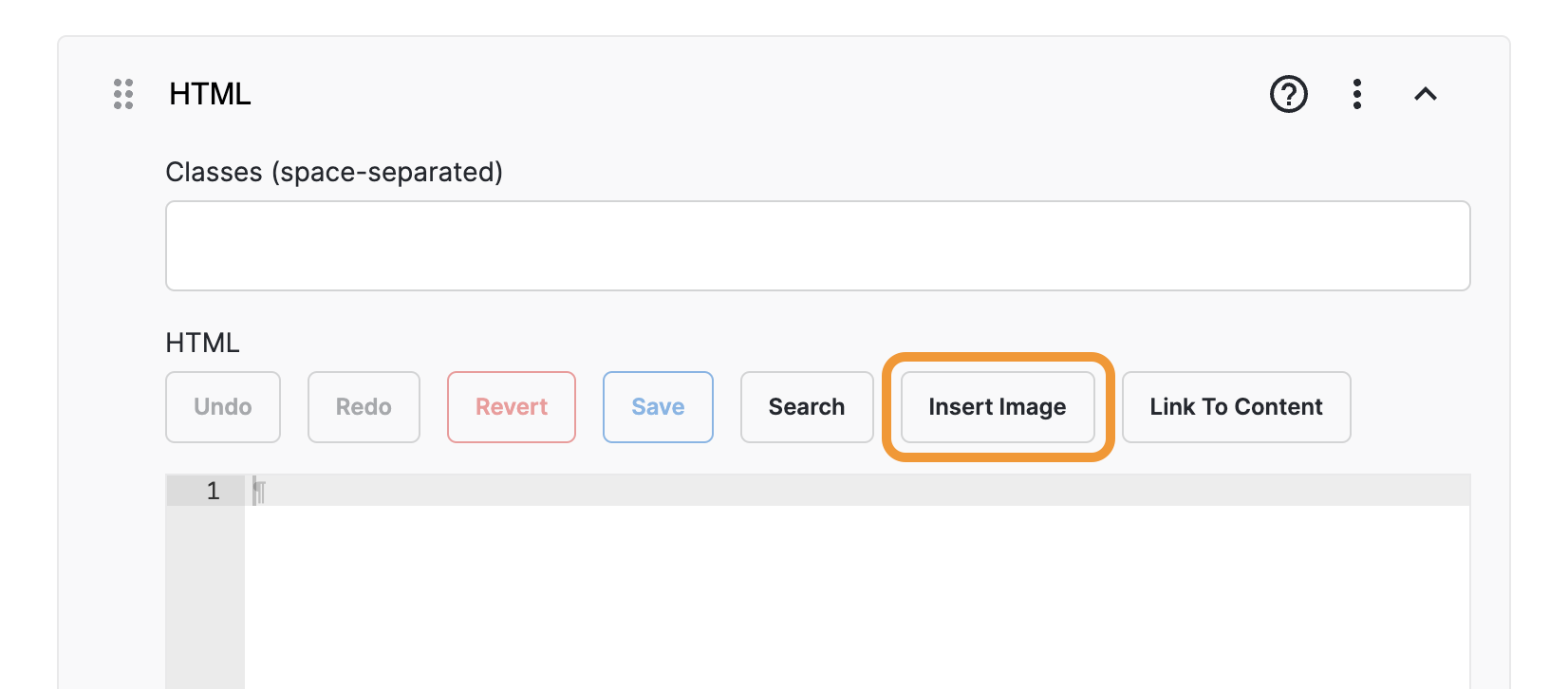Click the HTML block title text

point(210,94)
